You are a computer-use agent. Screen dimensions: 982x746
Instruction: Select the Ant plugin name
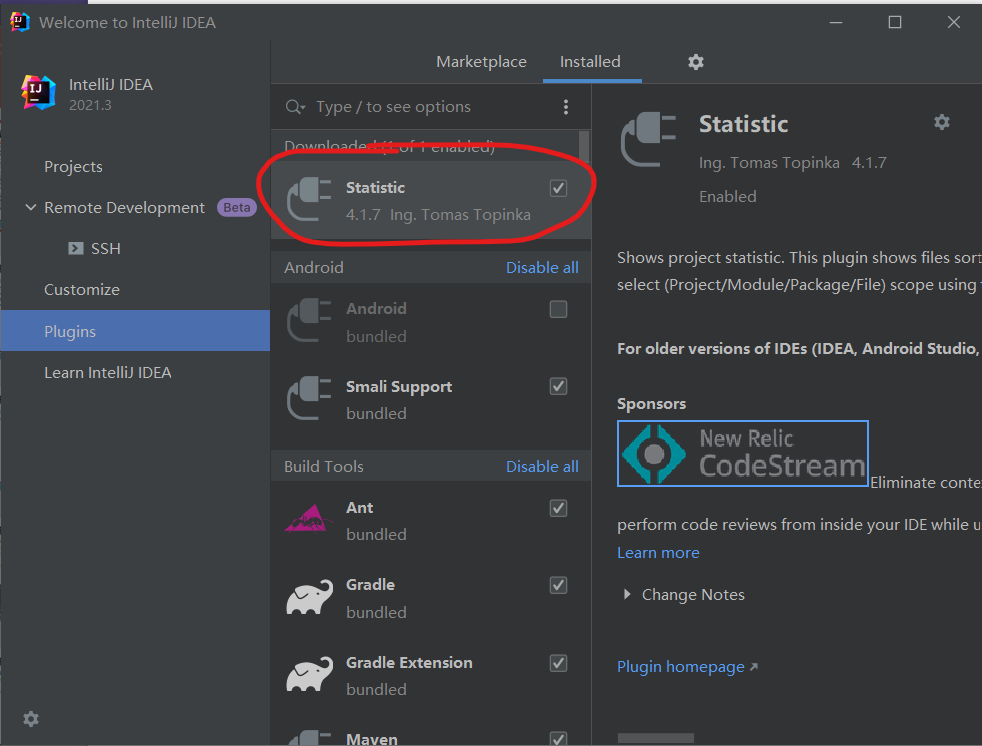359,507
